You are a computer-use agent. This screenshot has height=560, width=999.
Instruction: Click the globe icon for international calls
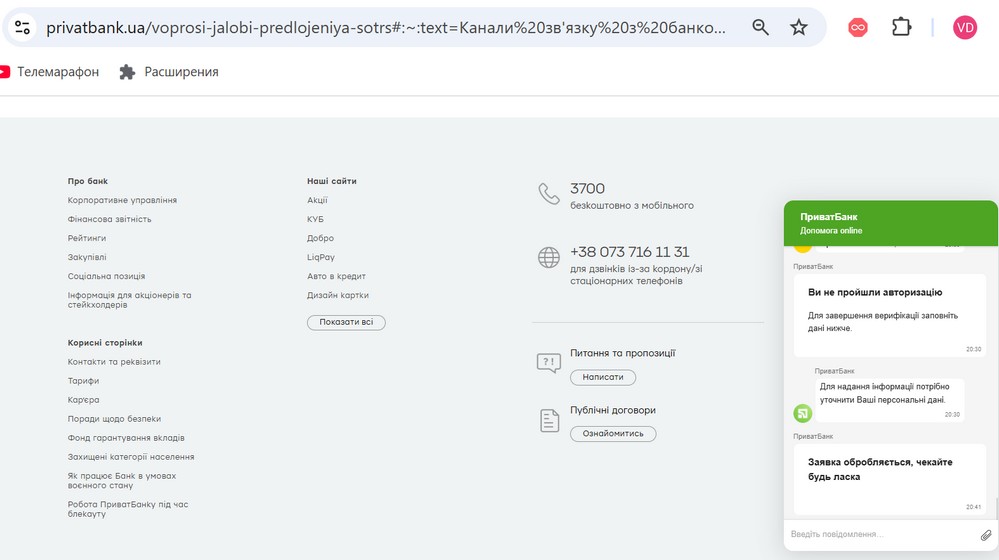pos(549,257)
